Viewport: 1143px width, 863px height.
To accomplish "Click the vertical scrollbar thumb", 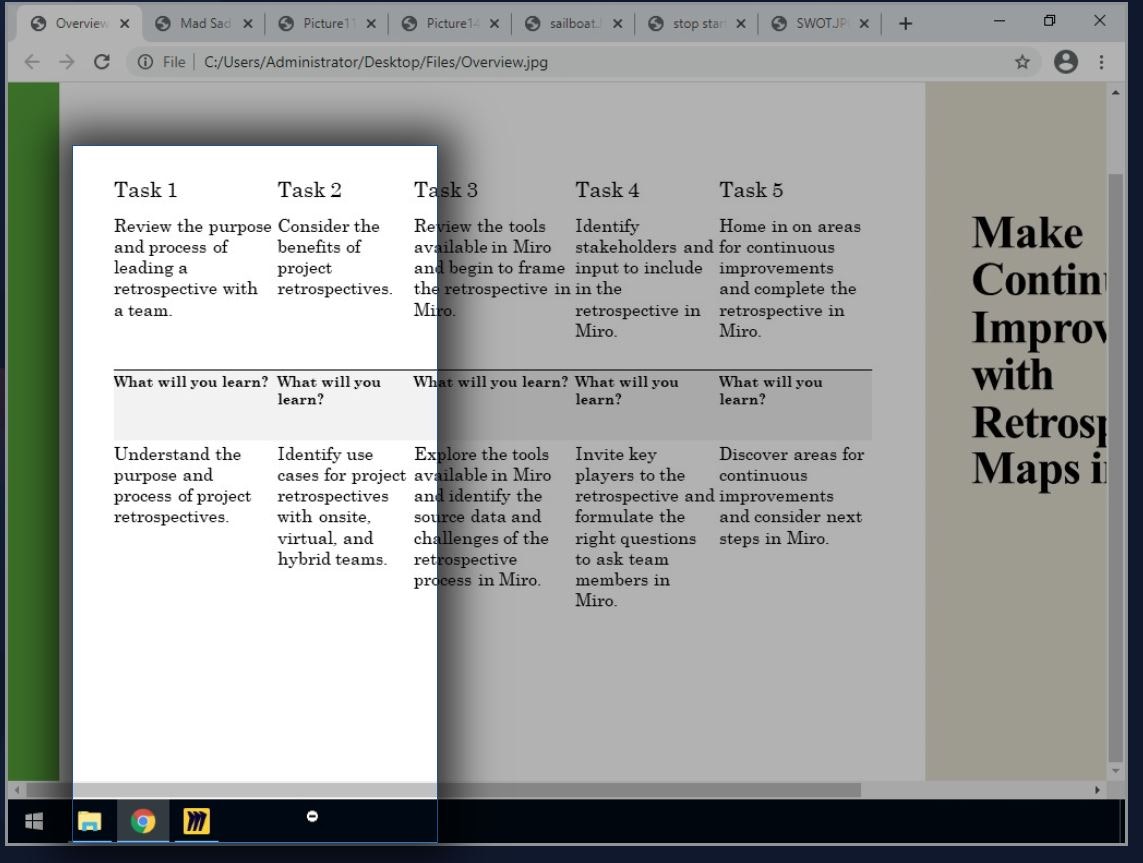I will pos(1115,466).
